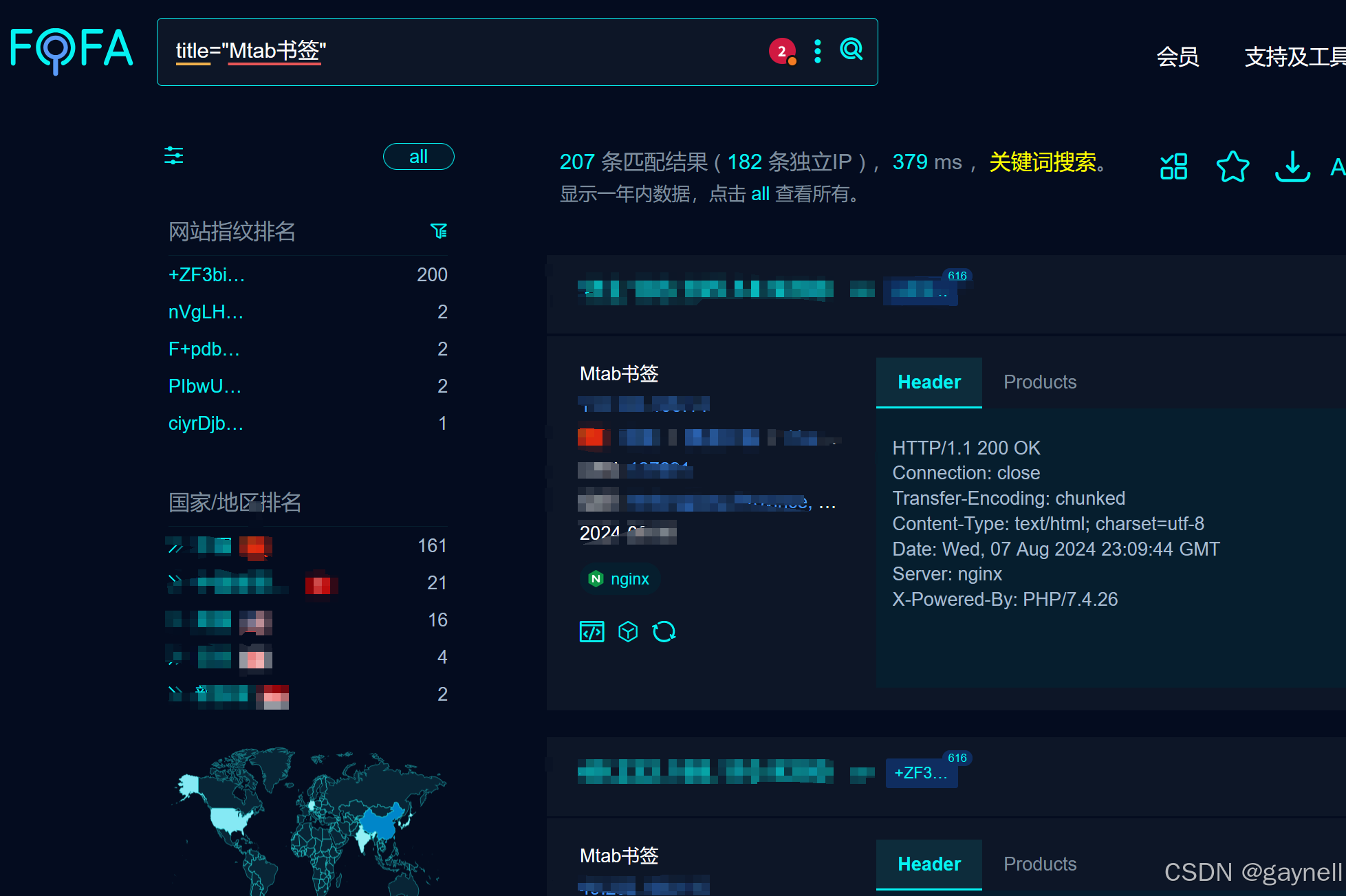Select first result's Products tab
The width and height of the screenshot is (1346, 896).
pyautogui.click(x=1040, y=382)
